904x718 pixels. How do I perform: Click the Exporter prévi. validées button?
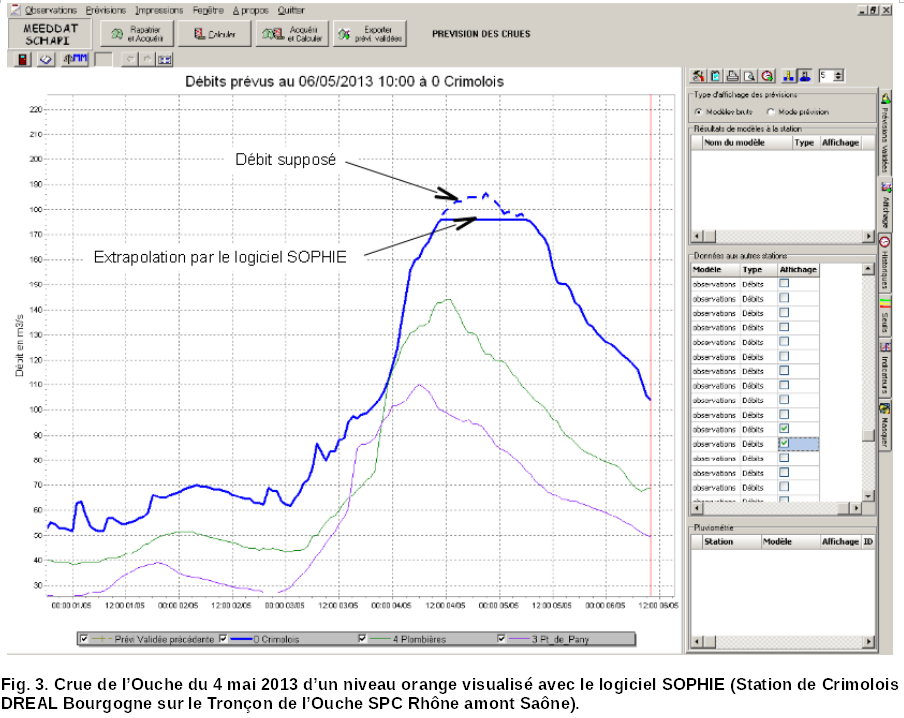point(370,34)
